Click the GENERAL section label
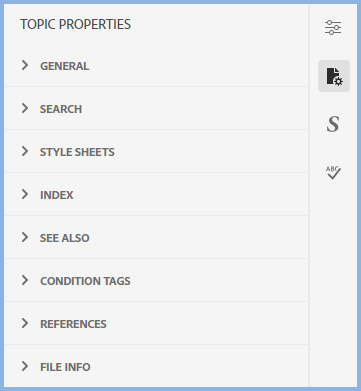 [65, 66]
